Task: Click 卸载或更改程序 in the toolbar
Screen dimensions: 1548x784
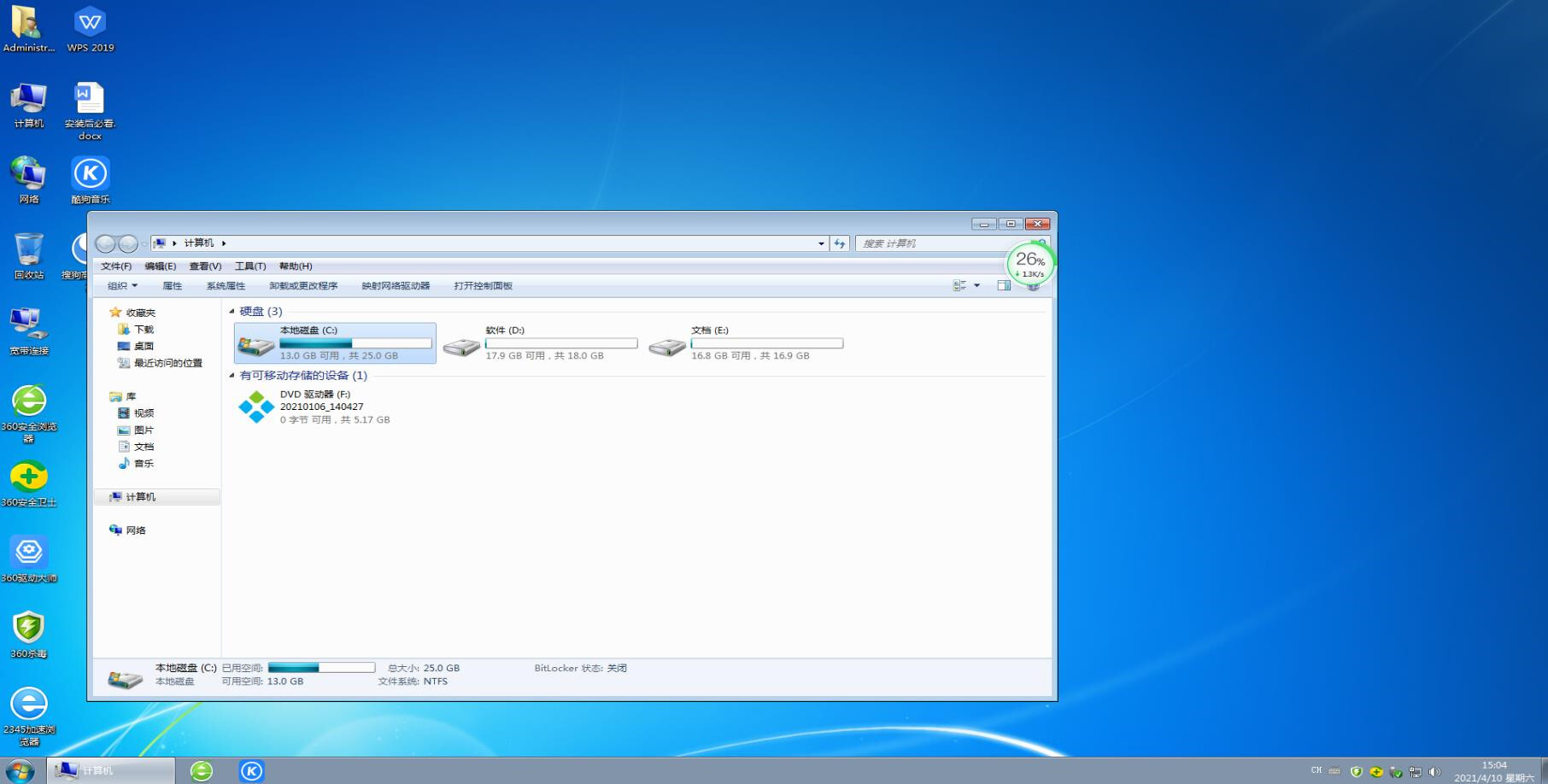Action: point(303,285)
